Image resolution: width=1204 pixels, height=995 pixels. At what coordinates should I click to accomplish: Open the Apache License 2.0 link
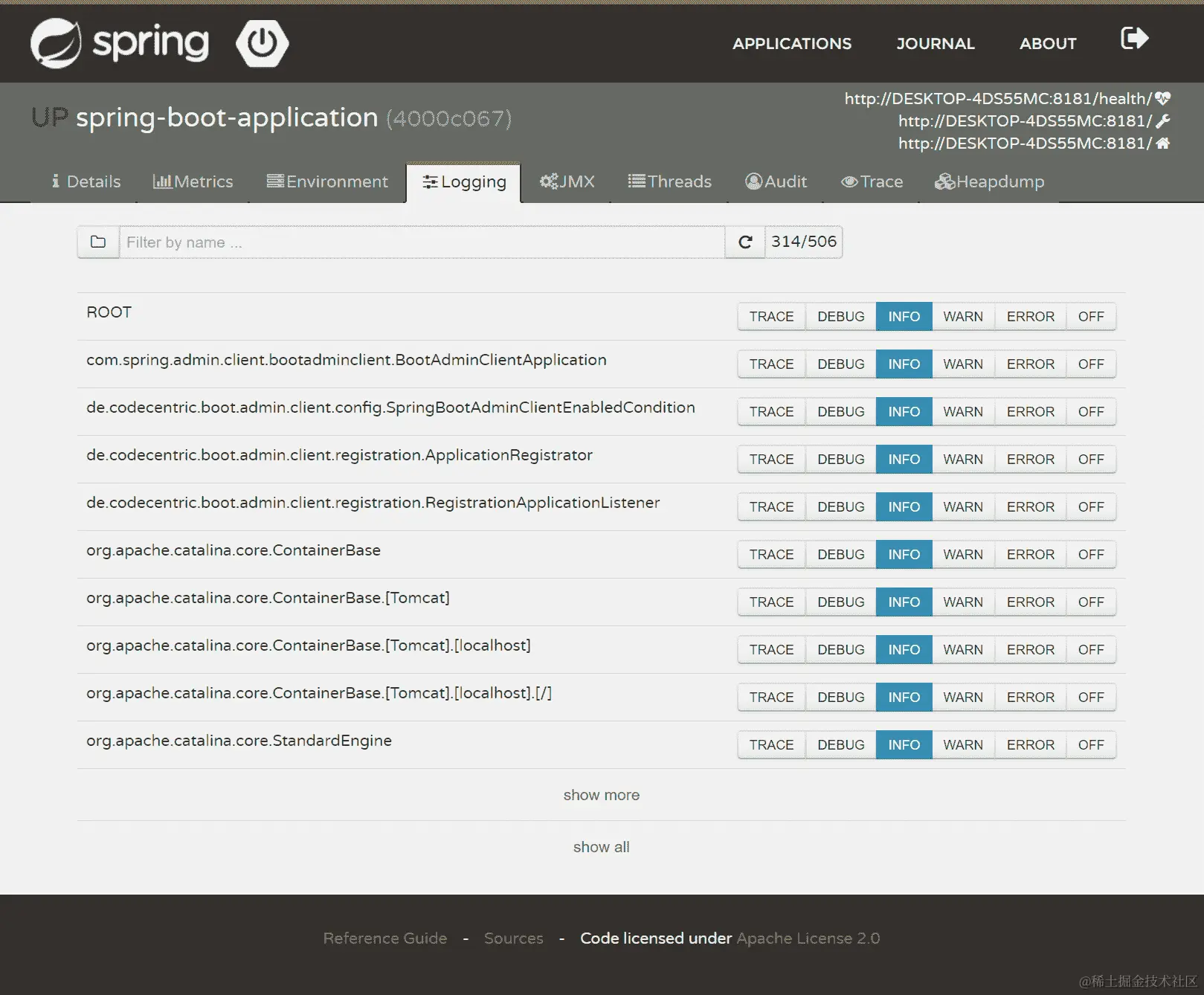pos(808,938)
